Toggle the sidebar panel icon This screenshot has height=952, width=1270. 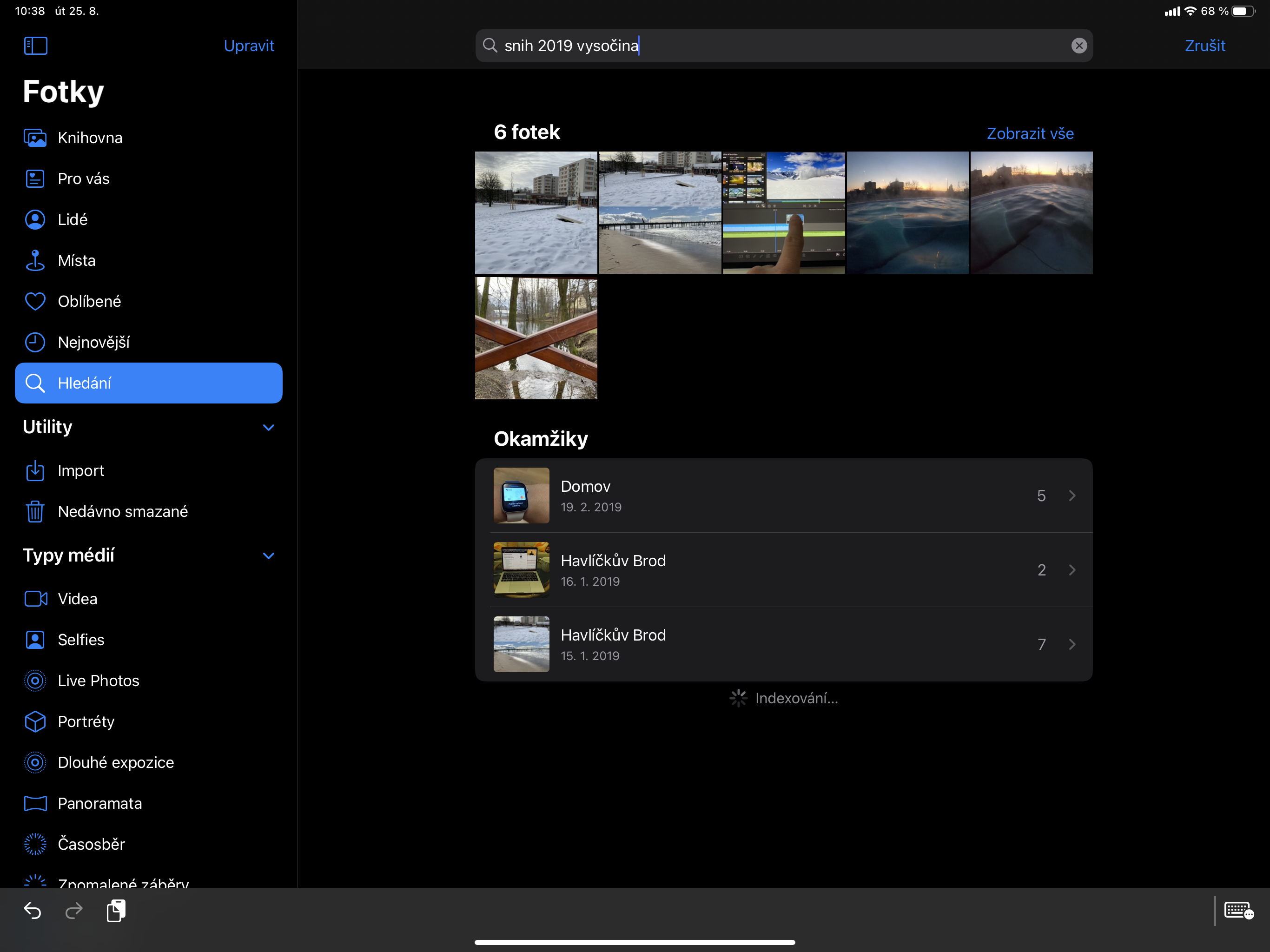(x=36, y=46)
